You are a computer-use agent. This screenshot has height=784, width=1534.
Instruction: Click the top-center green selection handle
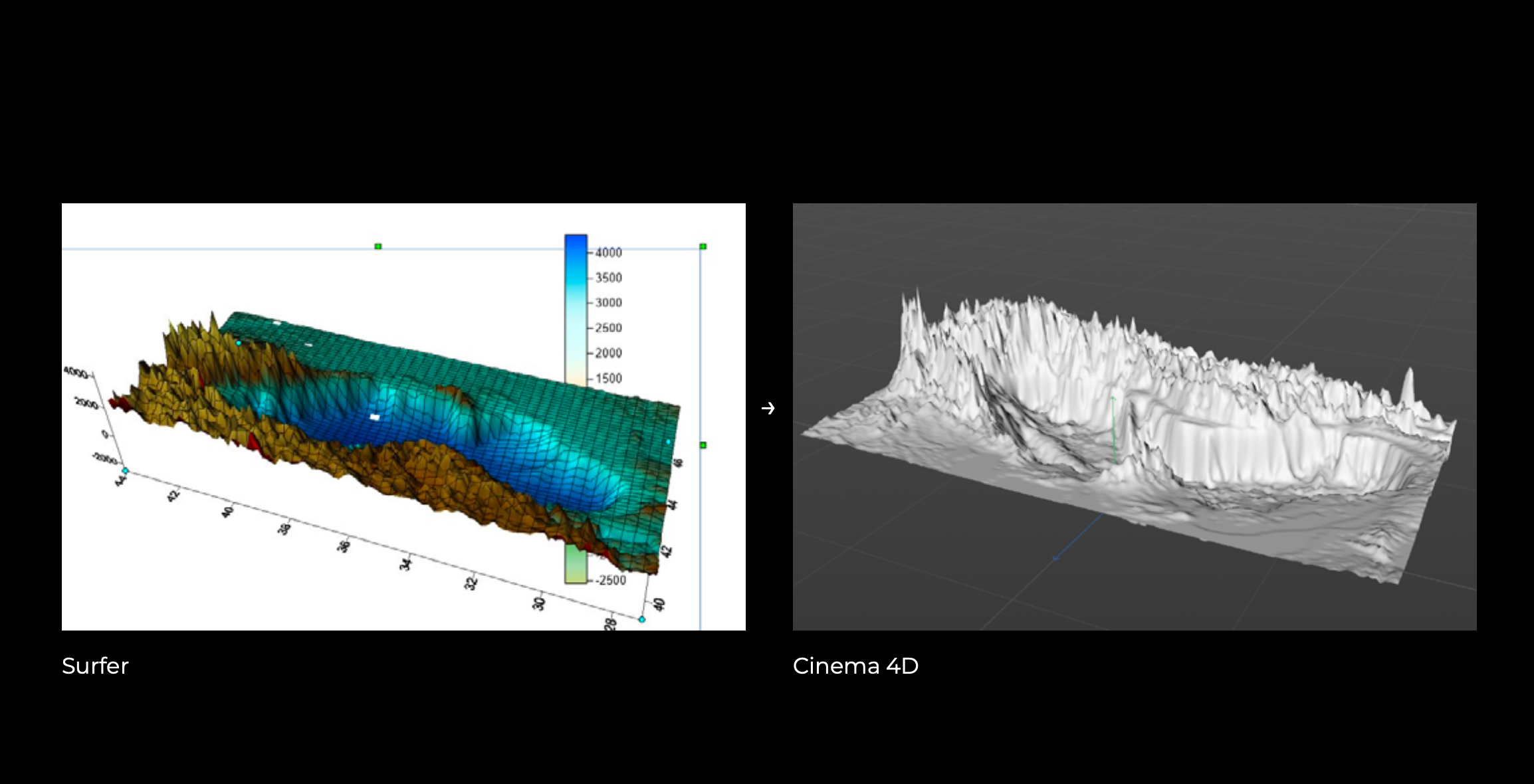point(378,246)
